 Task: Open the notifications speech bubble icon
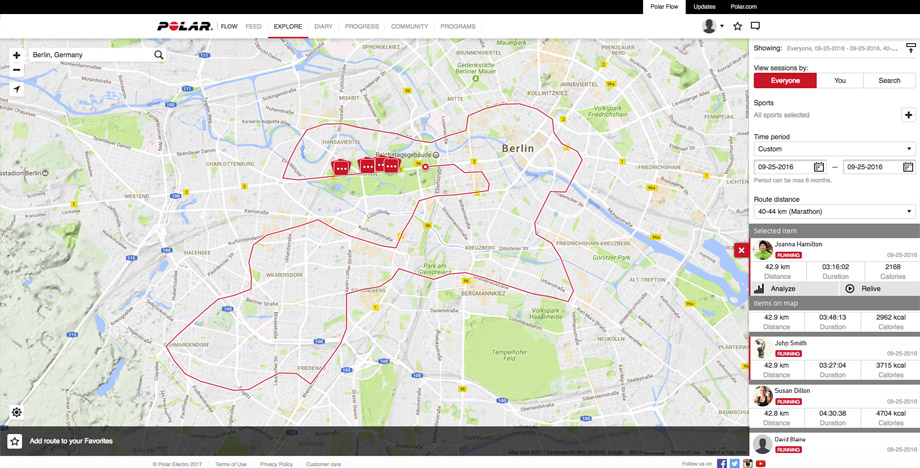pos(755,26)
